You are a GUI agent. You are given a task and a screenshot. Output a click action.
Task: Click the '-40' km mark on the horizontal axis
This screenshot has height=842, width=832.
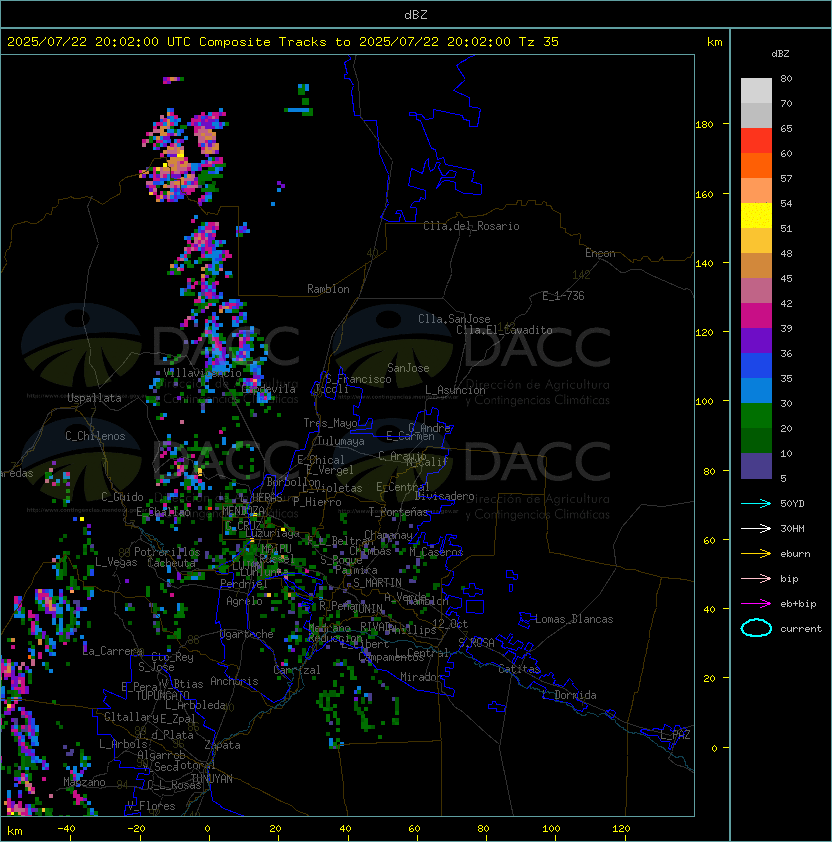(x=66, y=829)
